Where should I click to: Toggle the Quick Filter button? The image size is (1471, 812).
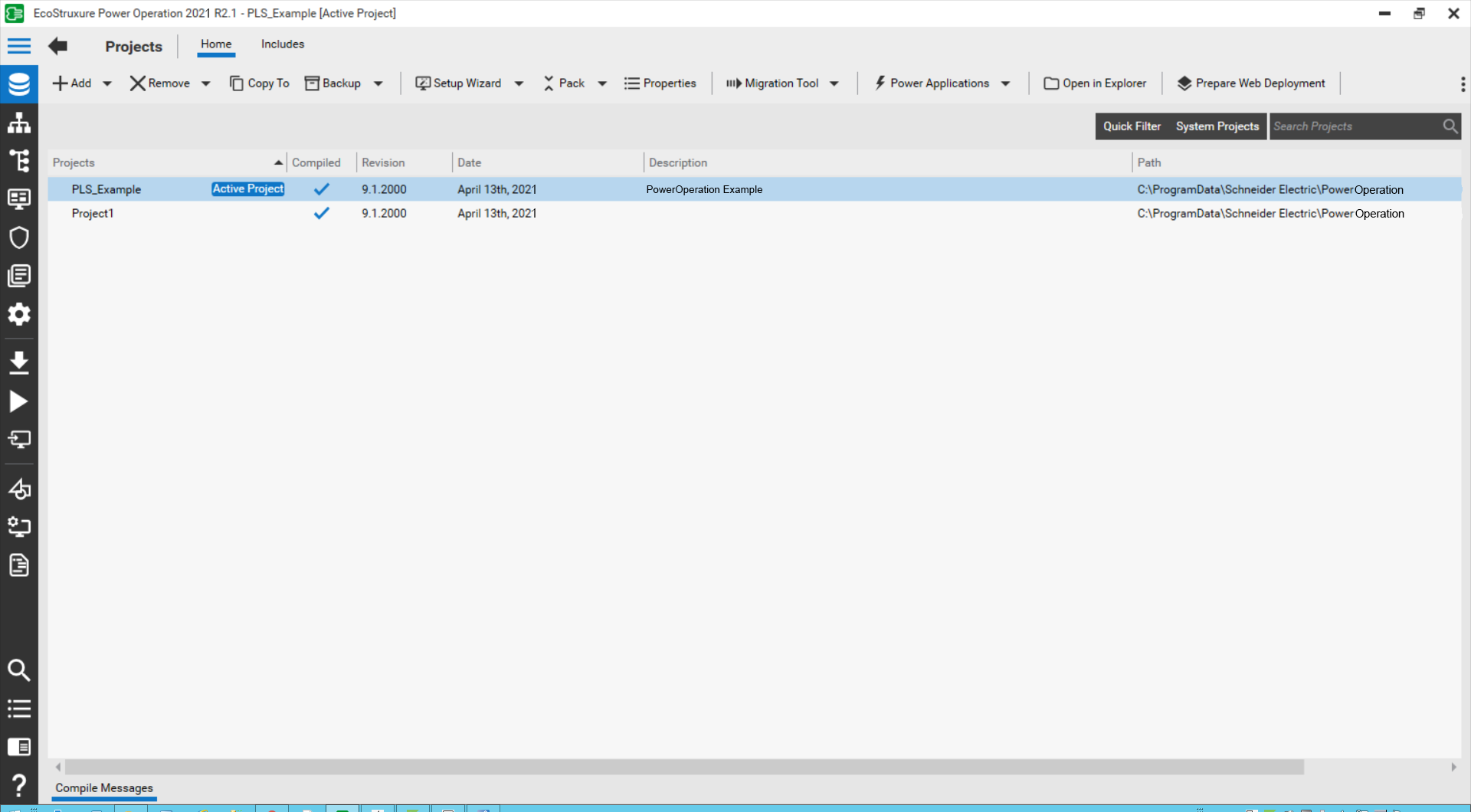tap(1132, 126)
